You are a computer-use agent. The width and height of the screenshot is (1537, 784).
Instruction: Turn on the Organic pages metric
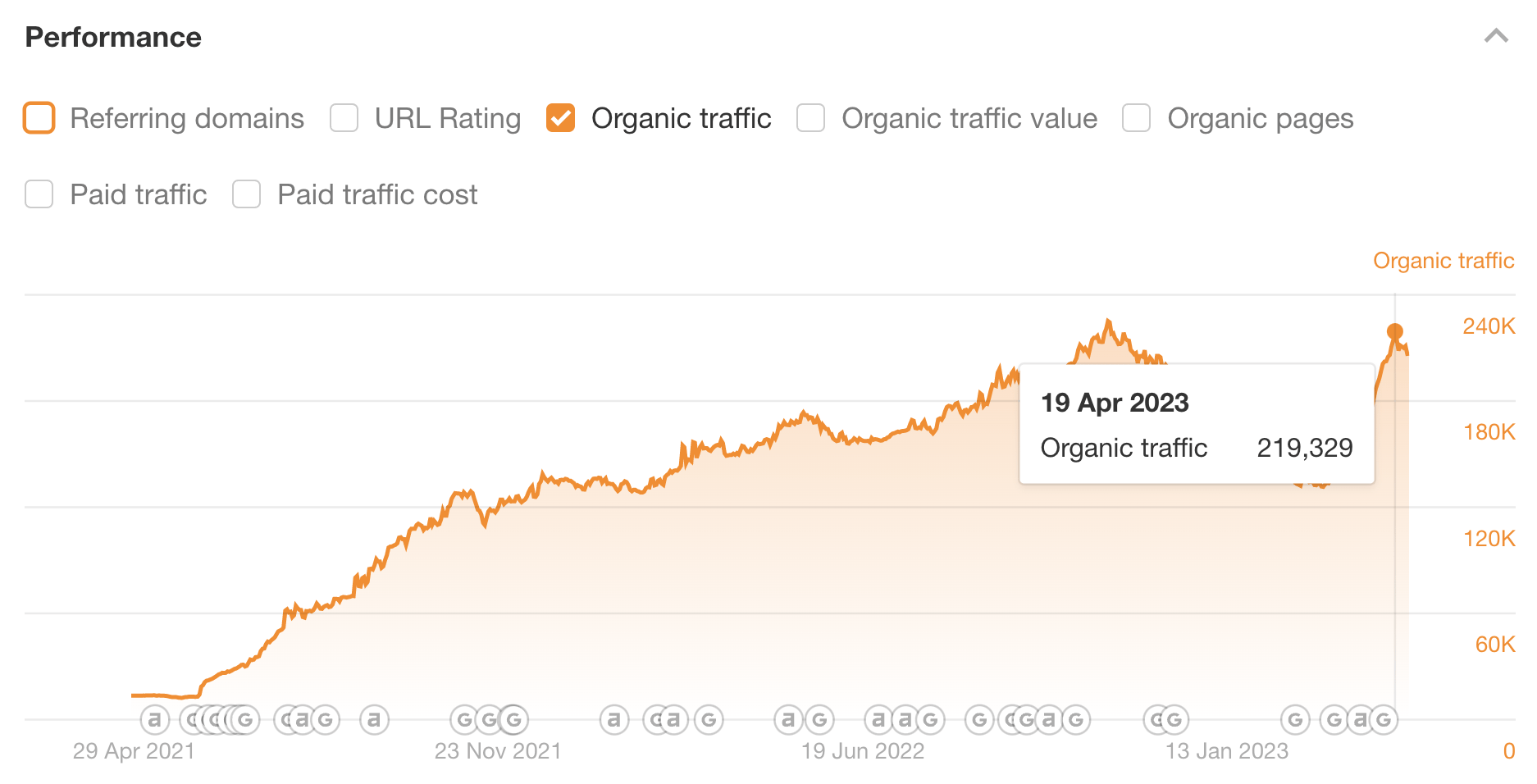click(1136, 118)
